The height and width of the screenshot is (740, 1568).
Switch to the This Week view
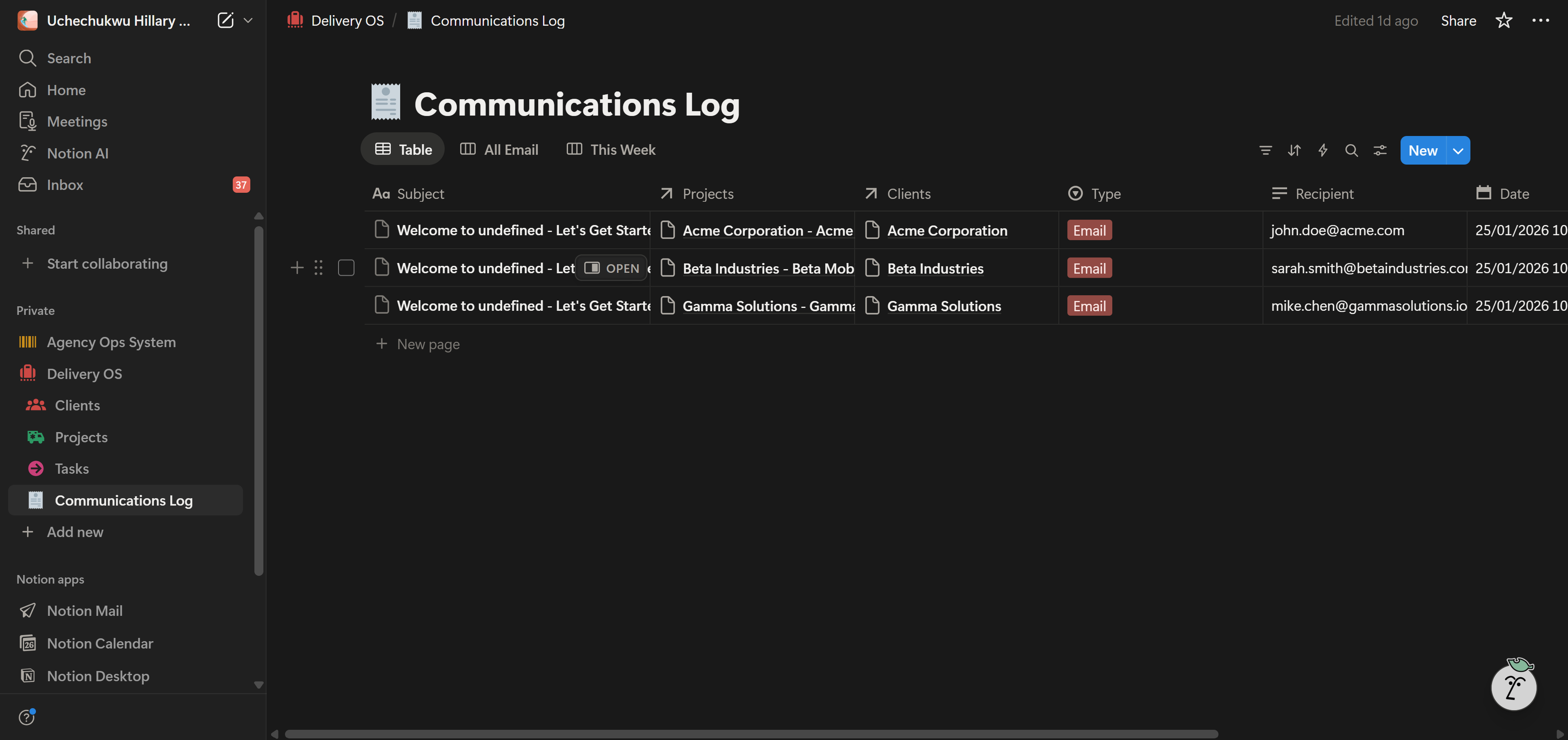click(x=611, y=149)
